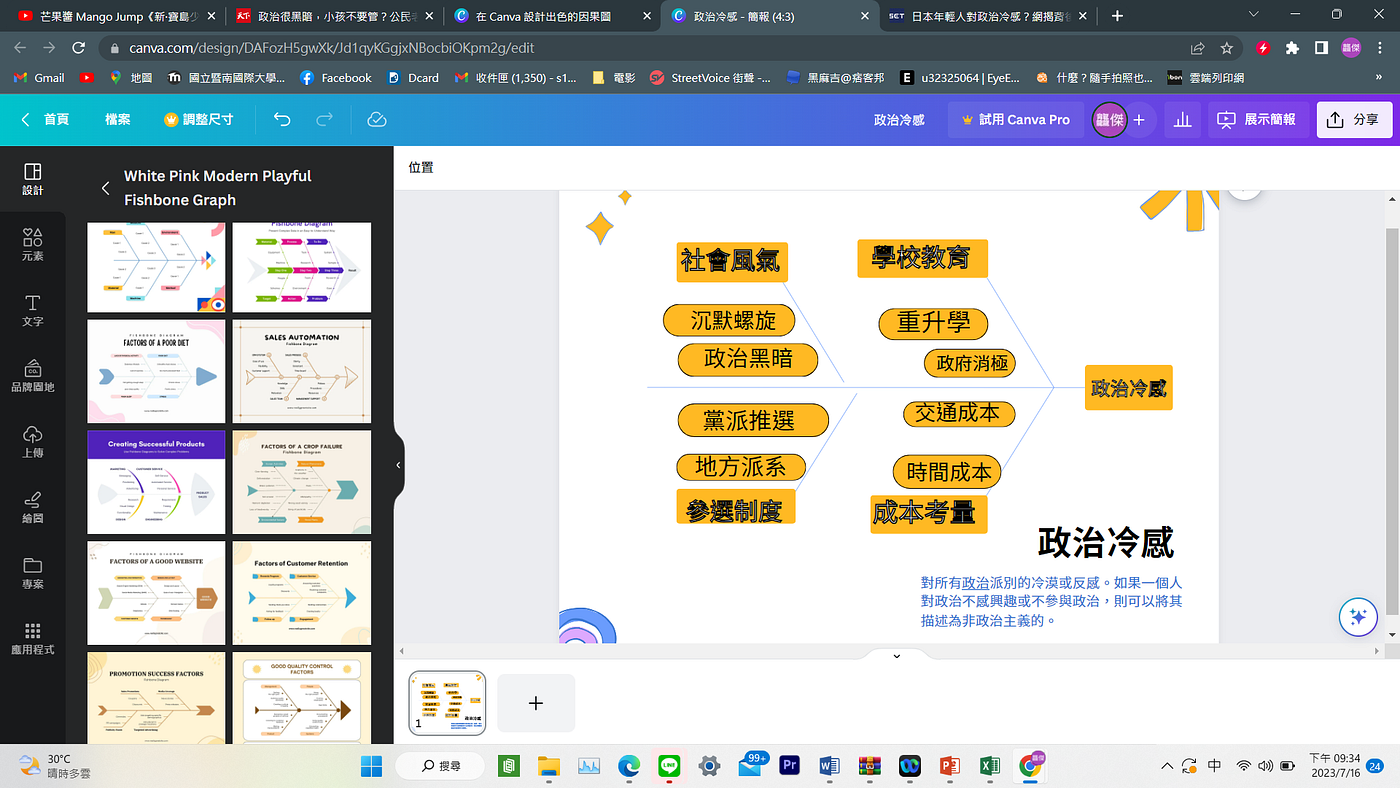1400x788 pixels.
Task: Open the 檔案 (File) menu
Action: click(118, 119)
